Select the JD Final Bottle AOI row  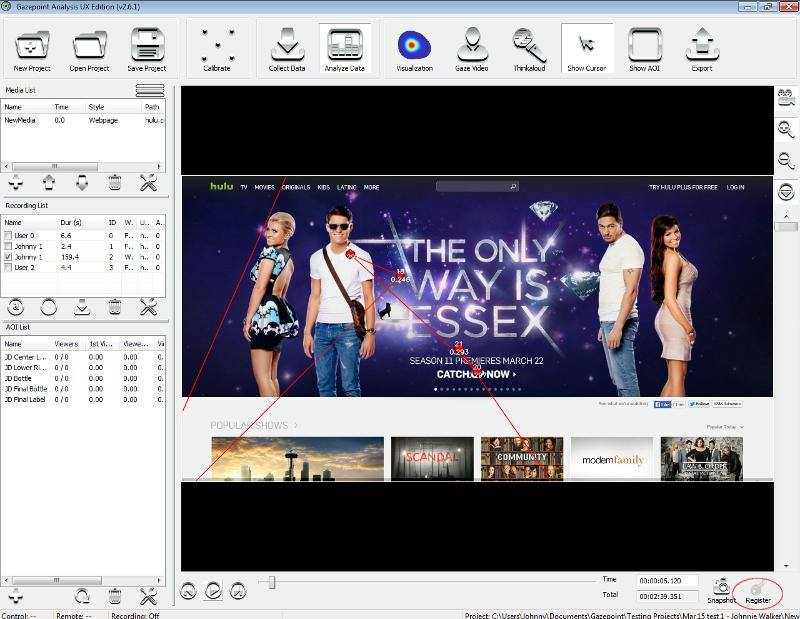coord(83,389)
